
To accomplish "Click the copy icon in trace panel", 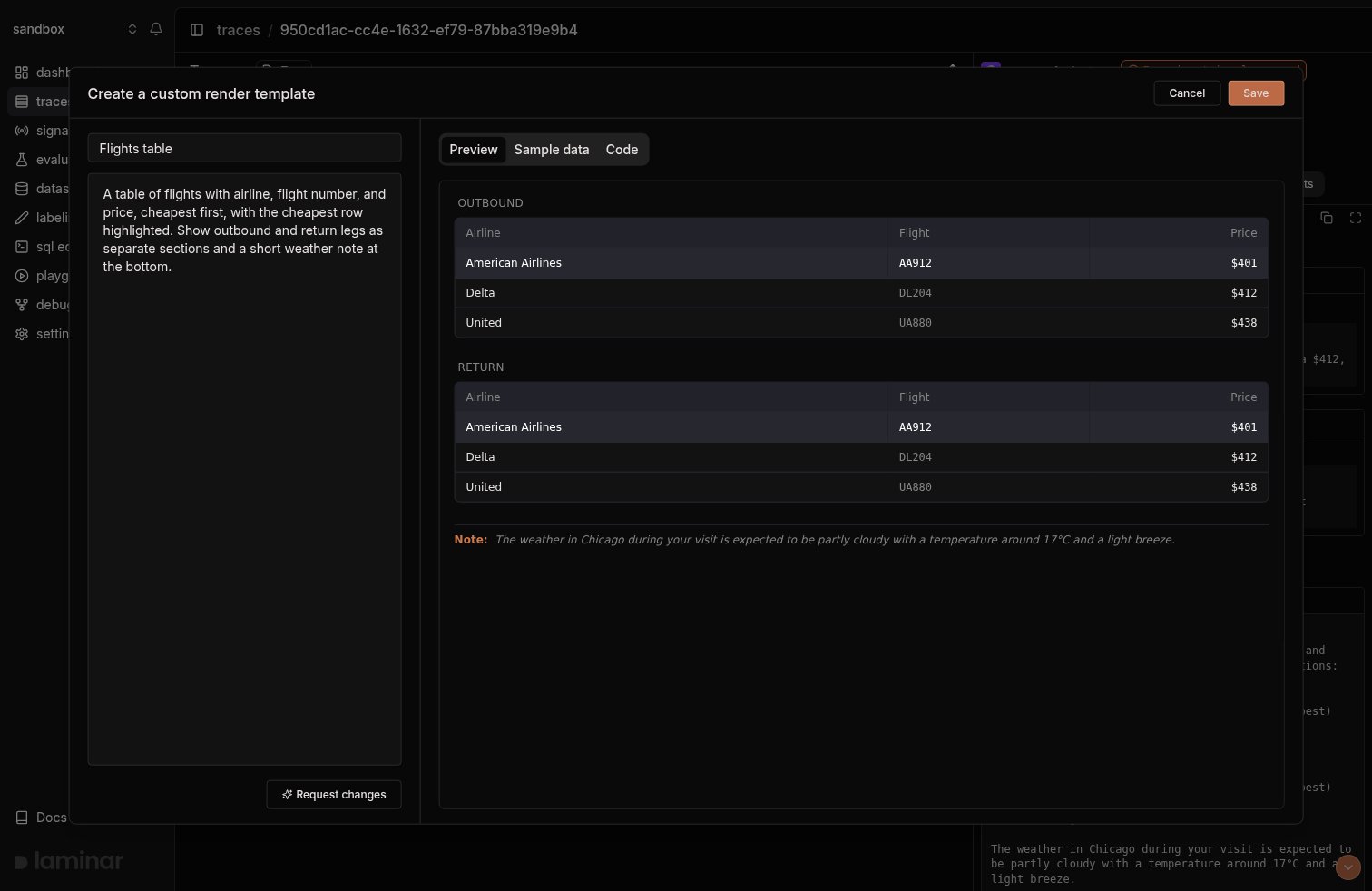I will click(x=1327, y=218).
